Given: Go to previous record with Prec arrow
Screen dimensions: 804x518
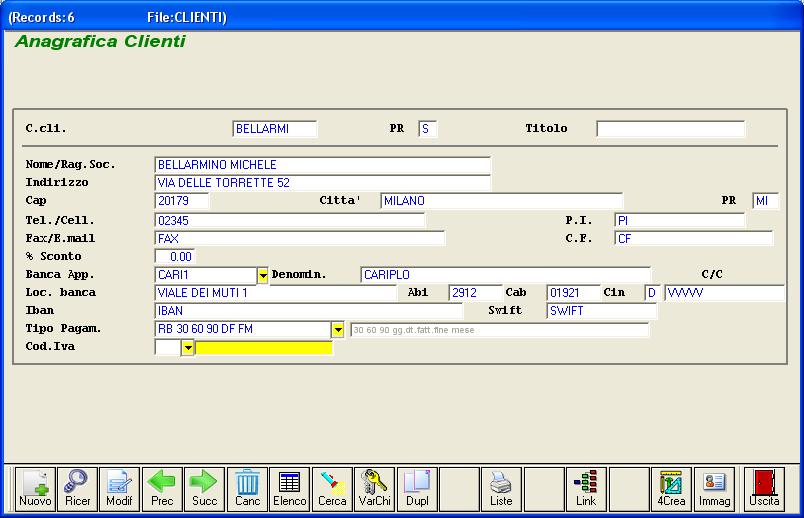Looking at the screenshot, I should click(x=162, y=489).
